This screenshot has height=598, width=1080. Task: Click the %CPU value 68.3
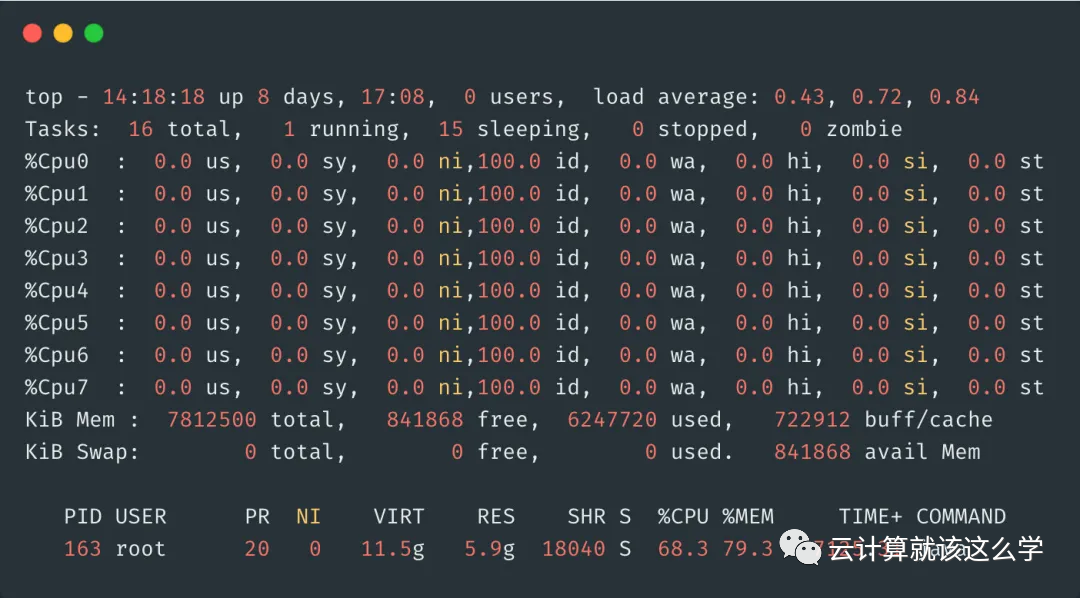683,549
